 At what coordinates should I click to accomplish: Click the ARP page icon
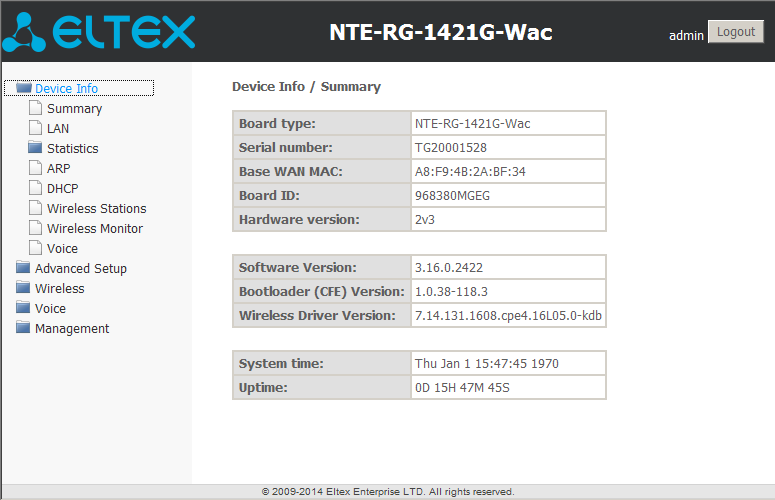(x=35, y=167)
